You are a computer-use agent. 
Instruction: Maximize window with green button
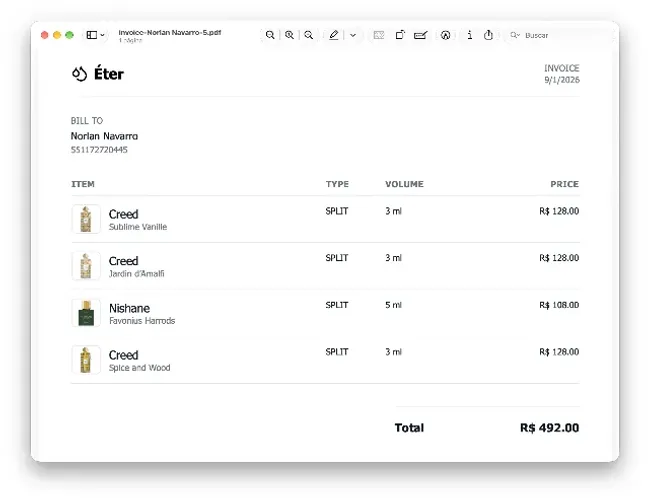click(x=70, y=35)
